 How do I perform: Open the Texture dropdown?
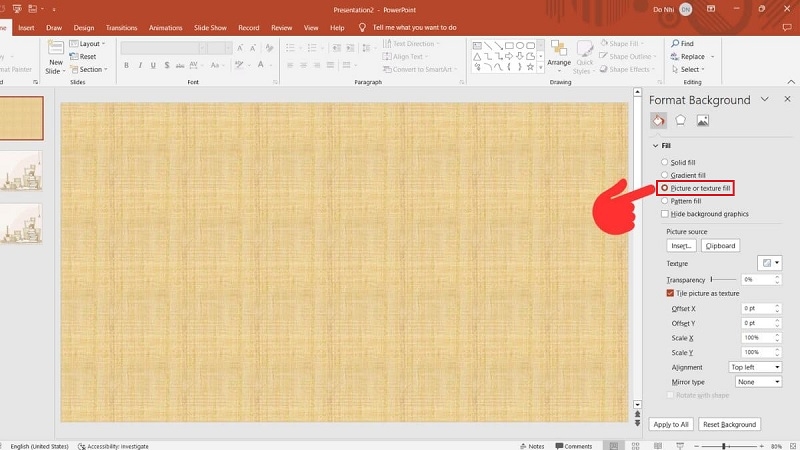[769, 263]
